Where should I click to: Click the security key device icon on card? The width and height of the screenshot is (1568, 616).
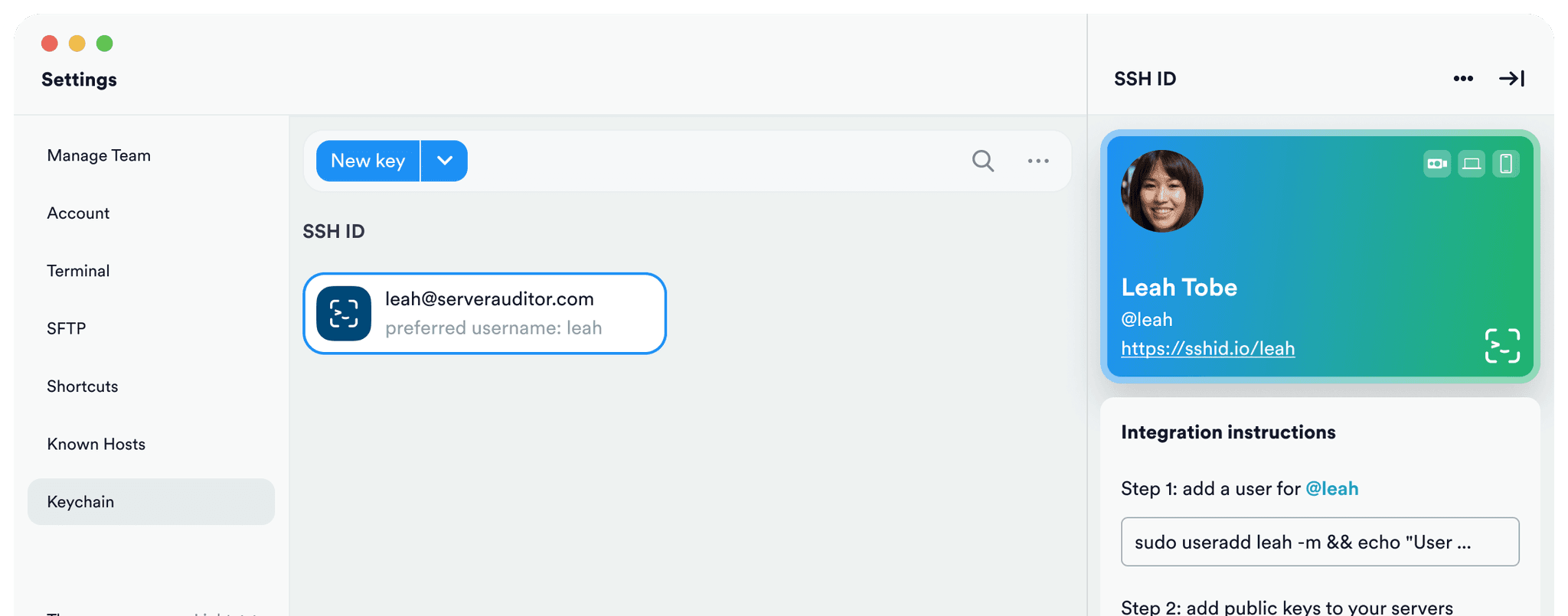coord(1437,164)
